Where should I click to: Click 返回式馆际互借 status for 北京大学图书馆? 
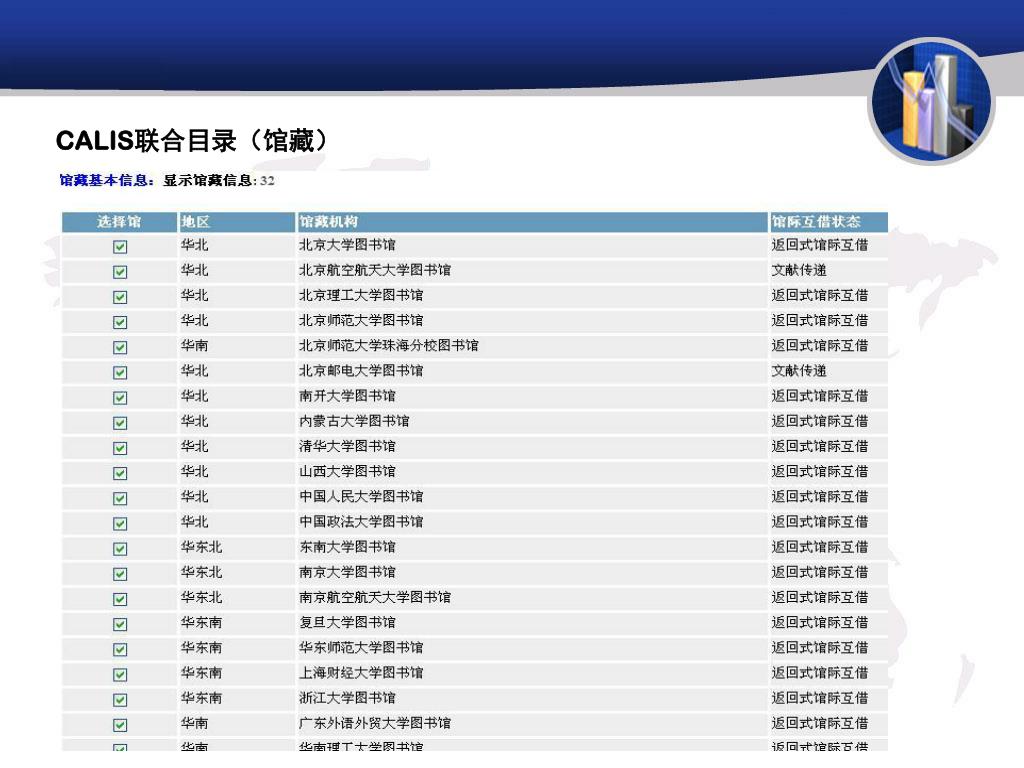[x=820, y=245]
